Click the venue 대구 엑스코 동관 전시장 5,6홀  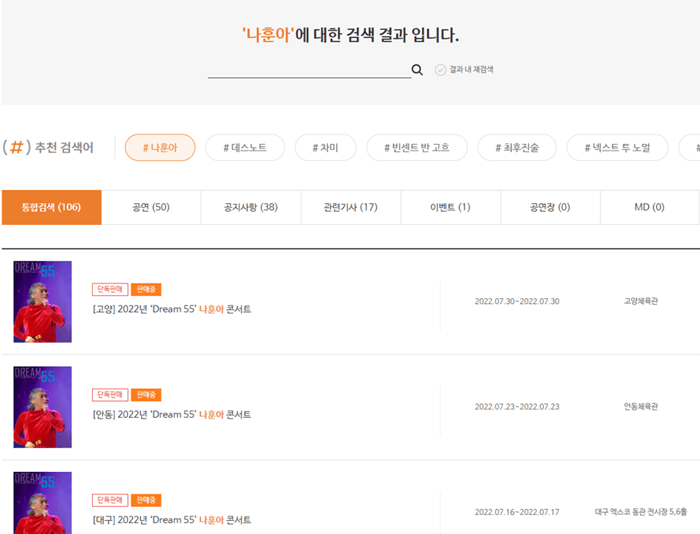coord(641,512)
